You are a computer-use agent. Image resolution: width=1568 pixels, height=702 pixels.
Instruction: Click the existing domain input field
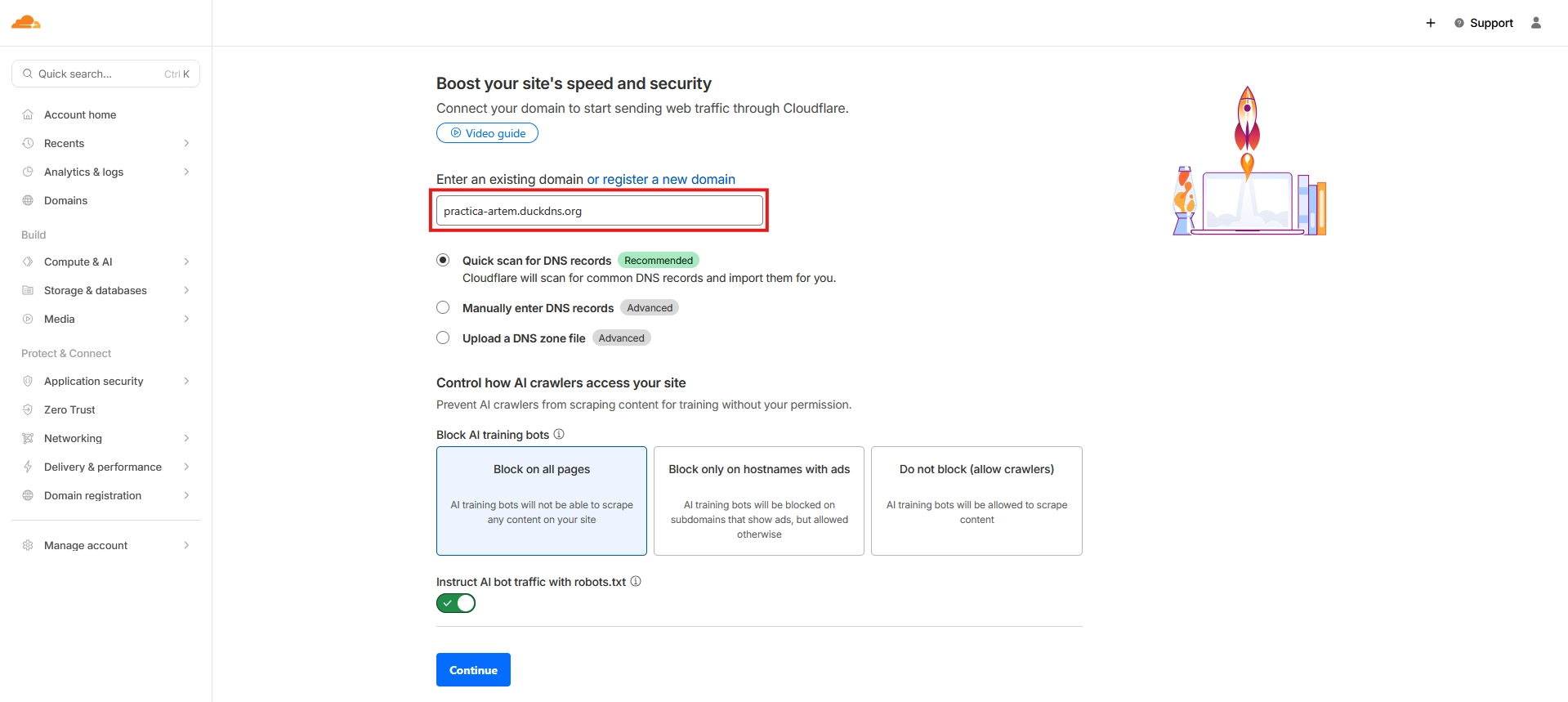[x=600, y=211]
